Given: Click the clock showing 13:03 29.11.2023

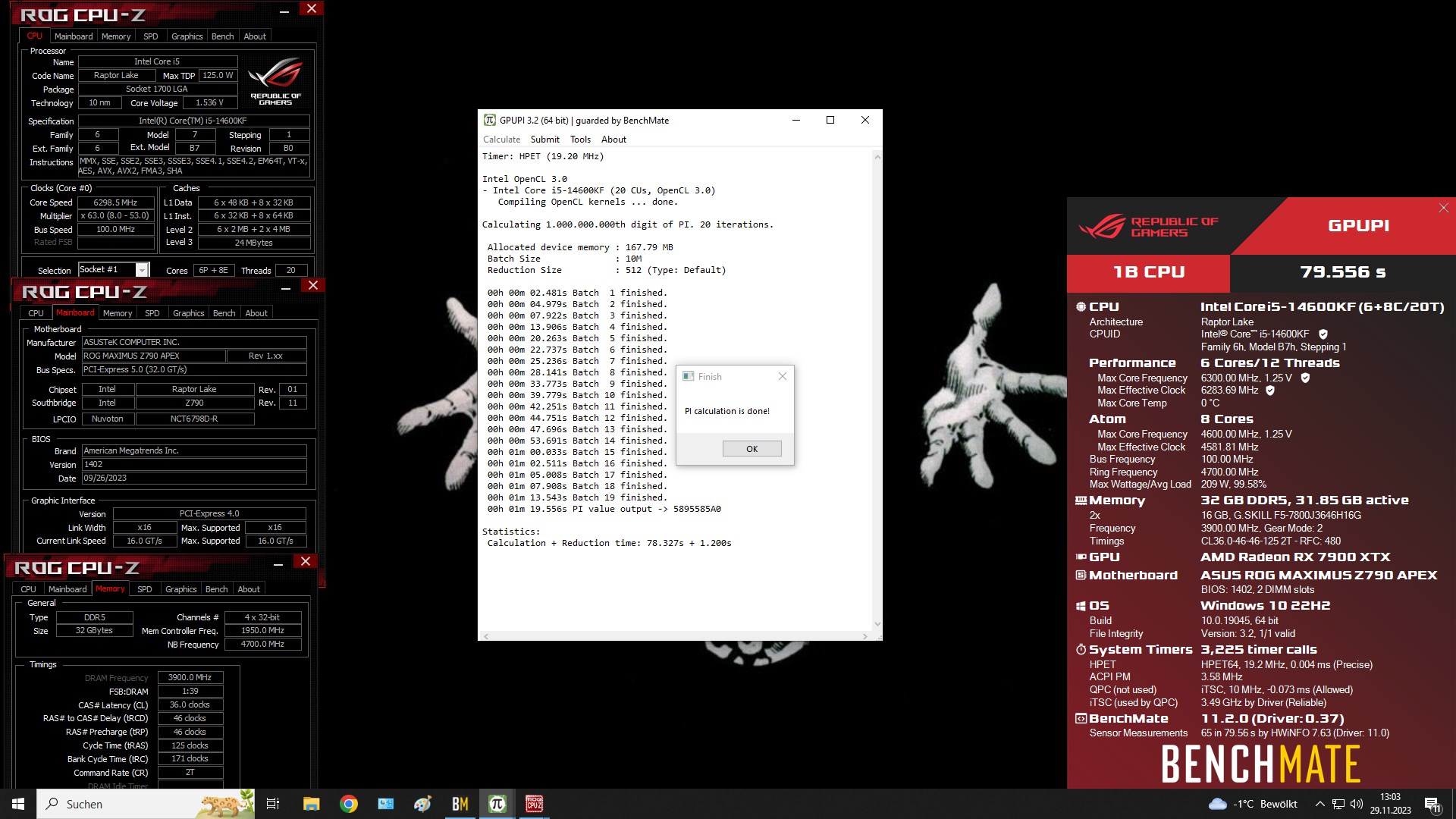Looking at the screenshot, I should 1390,804.
